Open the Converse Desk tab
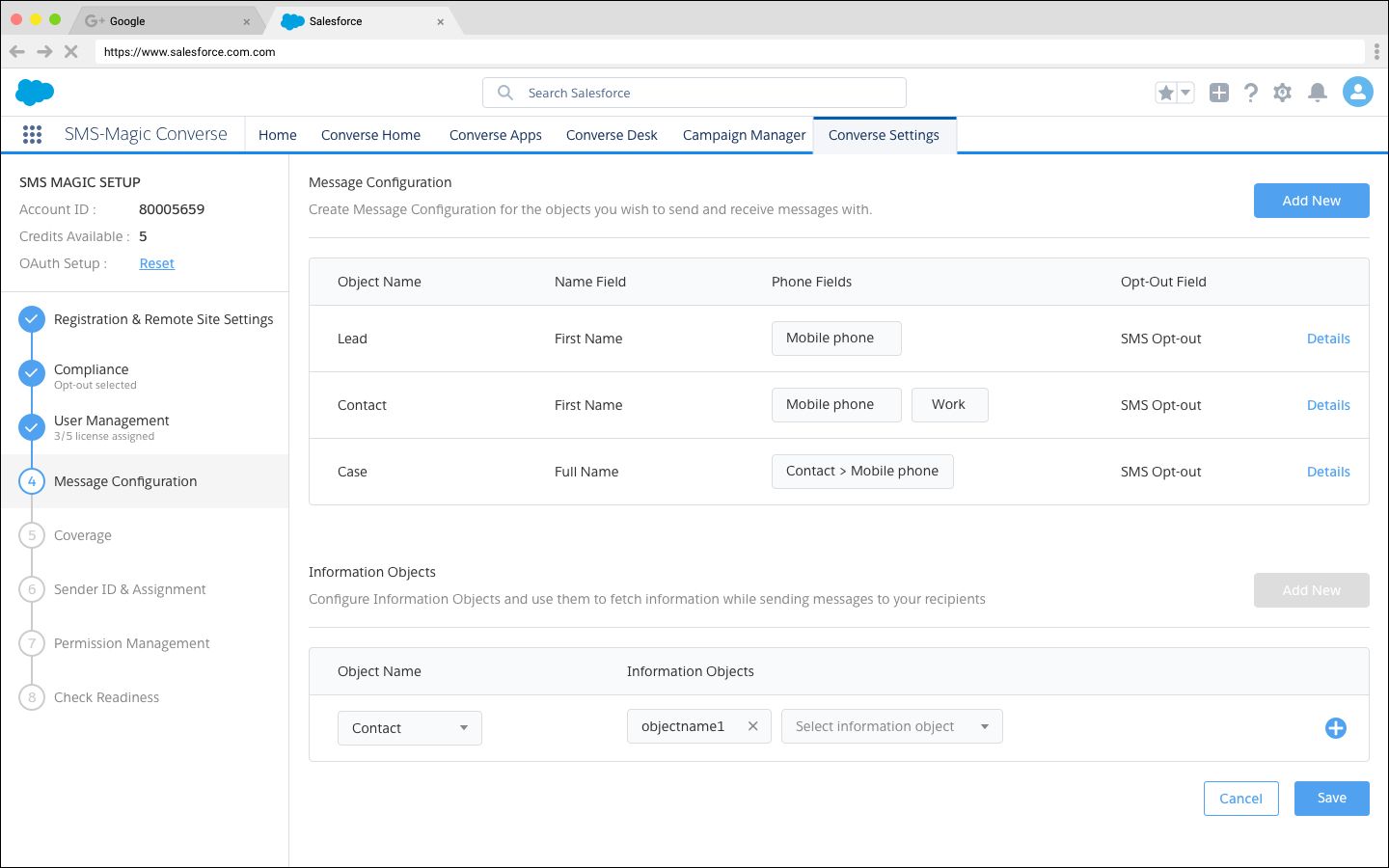Screen dimensions: 1389x868 612,135
